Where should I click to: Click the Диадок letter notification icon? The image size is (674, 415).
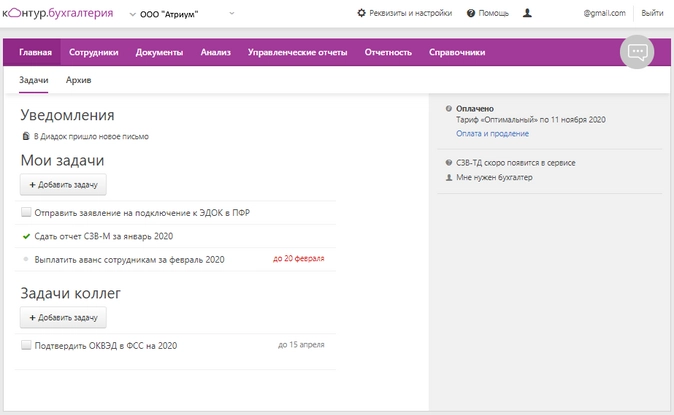(x=26, y=136)
